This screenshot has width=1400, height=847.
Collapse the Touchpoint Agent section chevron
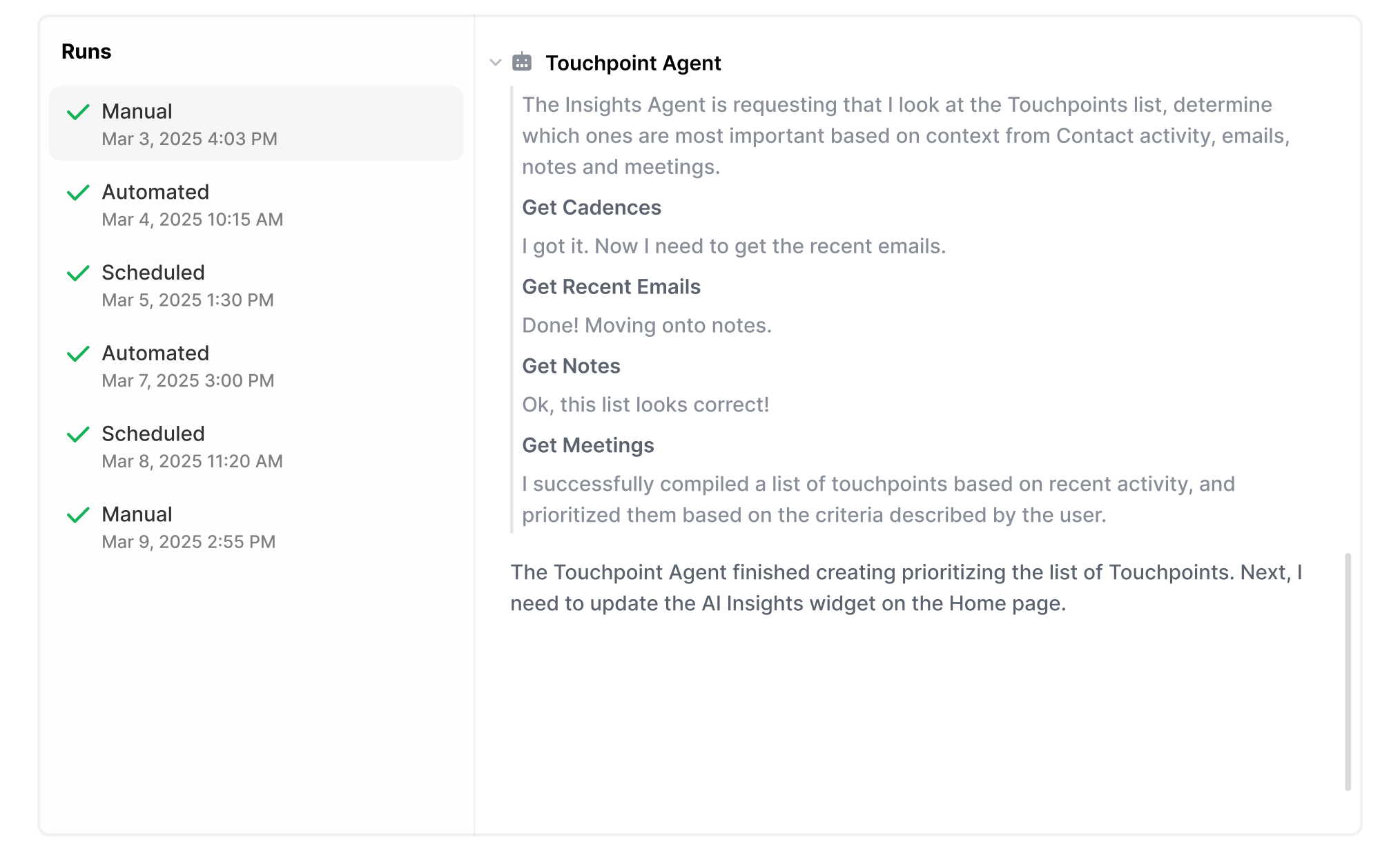495,63
